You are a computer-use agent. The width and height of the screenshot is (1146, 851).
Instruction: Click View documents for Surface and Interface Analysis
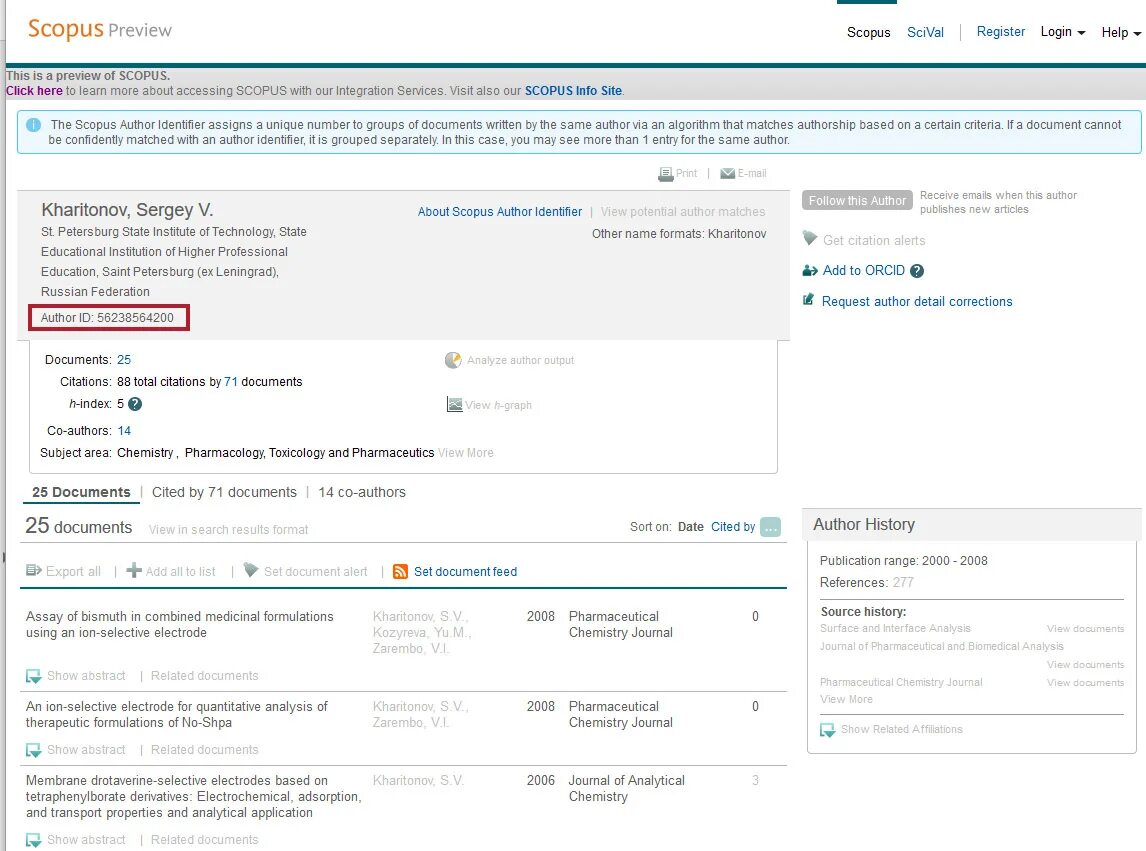click(1085, 629)
